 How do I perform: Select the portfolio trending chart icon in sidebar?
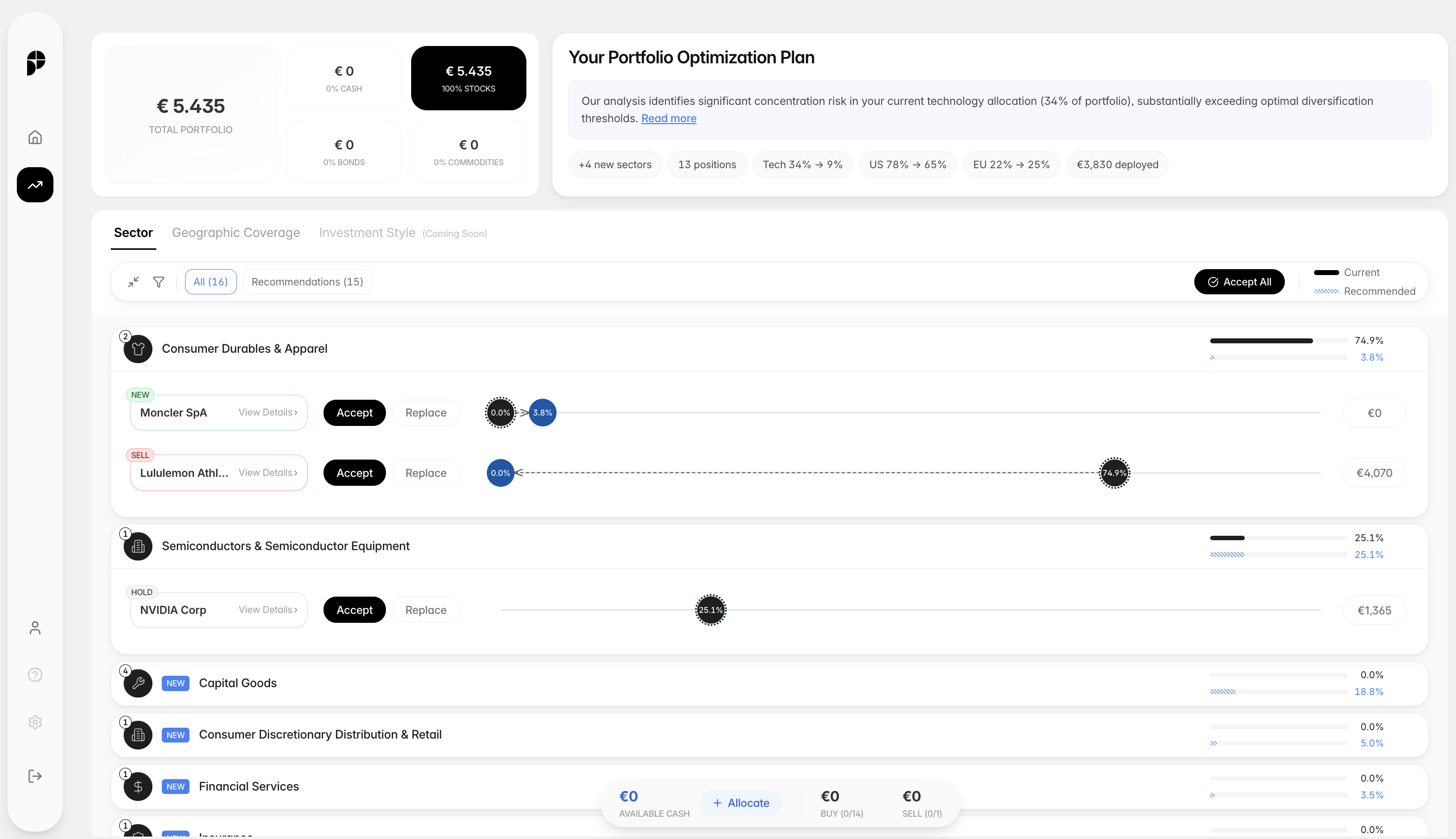(35, 185)
